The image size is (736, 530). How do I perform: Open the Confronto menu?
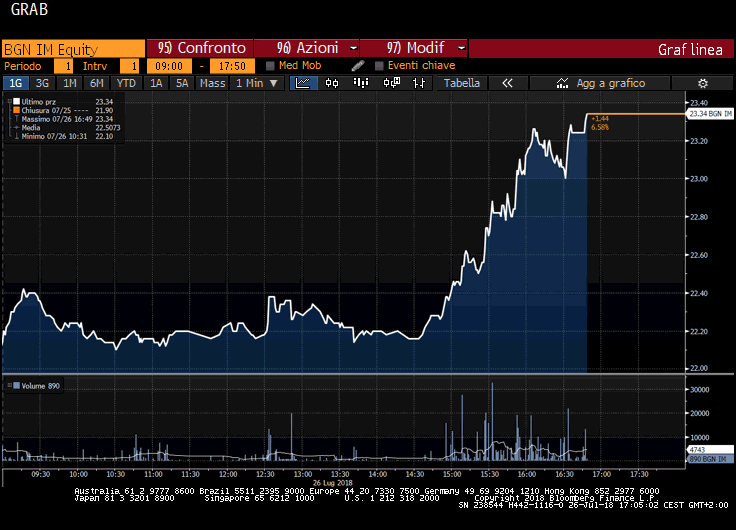click(x=199, y=48)
